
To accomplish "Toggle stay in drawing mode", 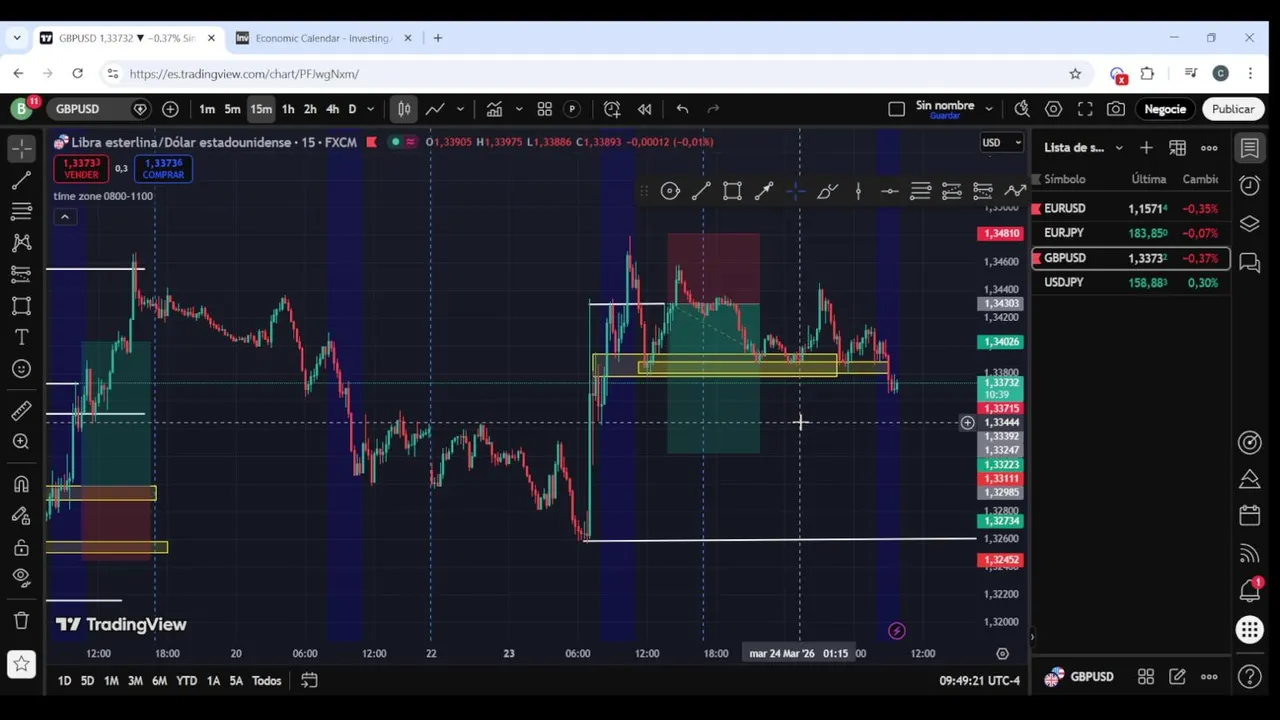I will (x=21, y=516).
